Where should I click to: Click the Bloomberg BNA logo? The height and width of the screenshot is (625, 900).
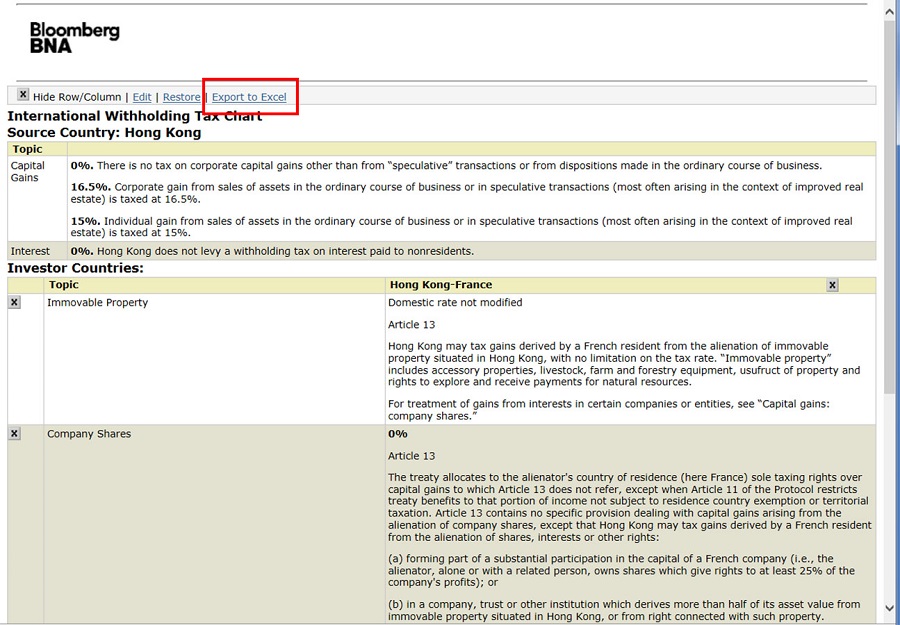coord(74,37)
